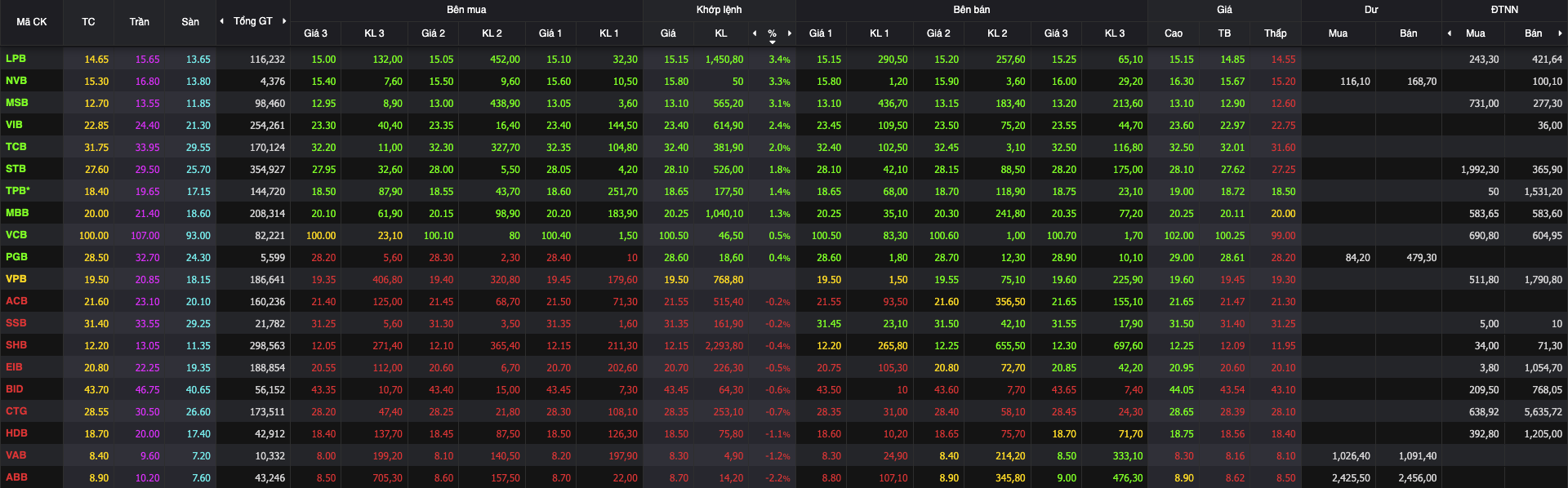Screen dimensions: 1568x488
Task: Sort by Trần column header
Action: tap(140, 22)
